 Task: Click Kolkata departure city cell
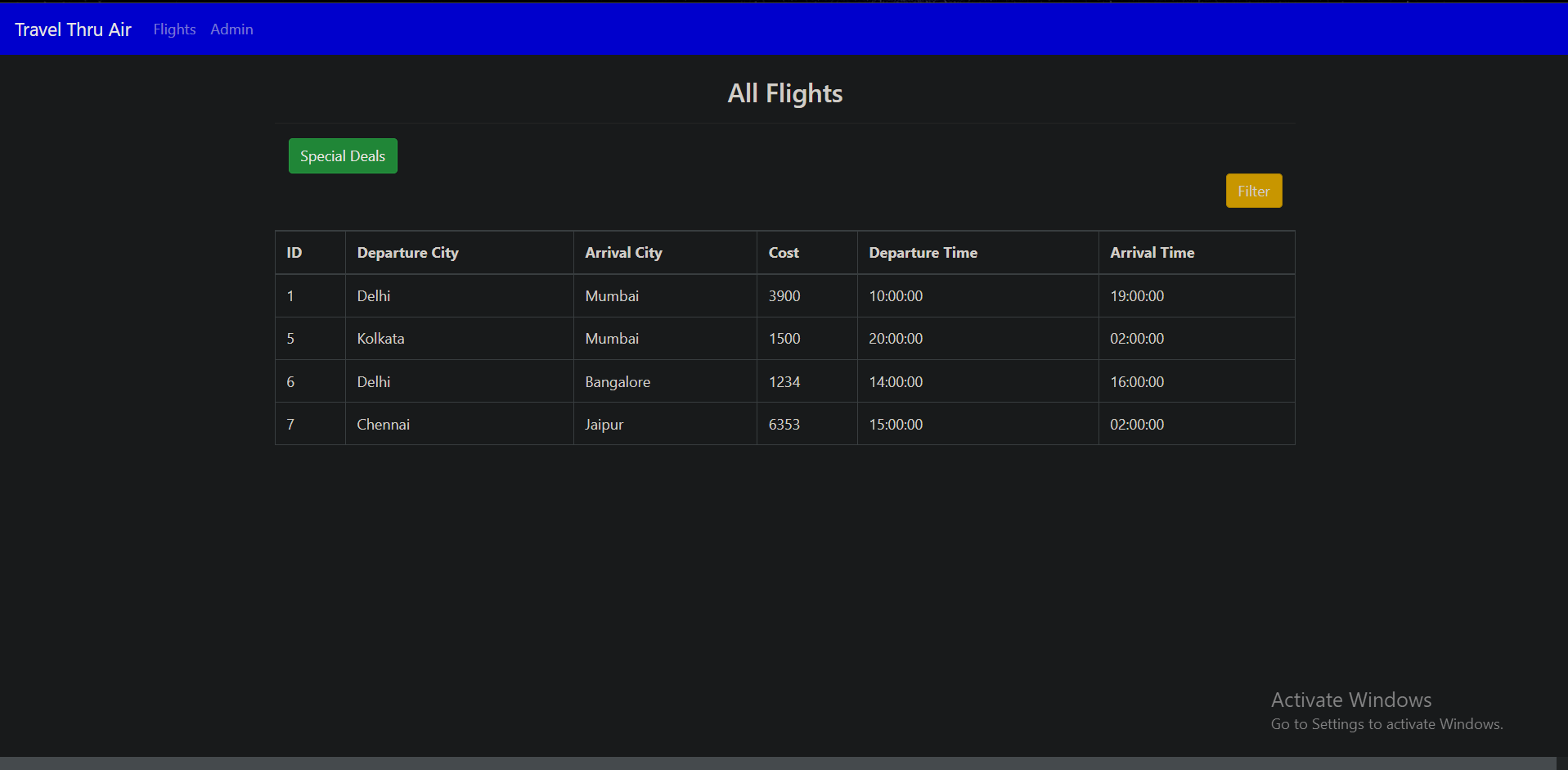[459, 339]
